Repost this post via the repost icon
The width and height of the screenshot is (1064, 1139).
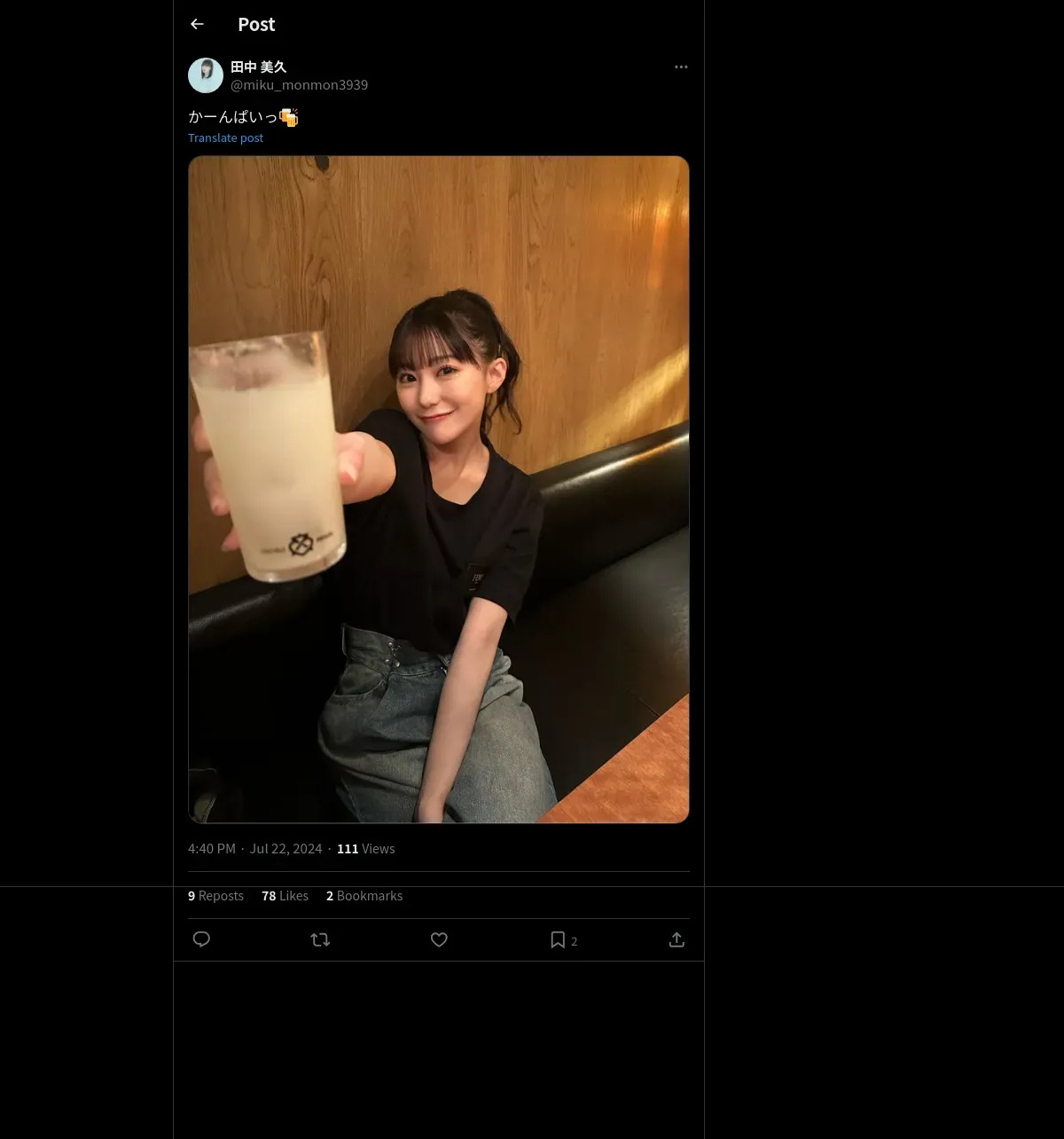point(320,939)
